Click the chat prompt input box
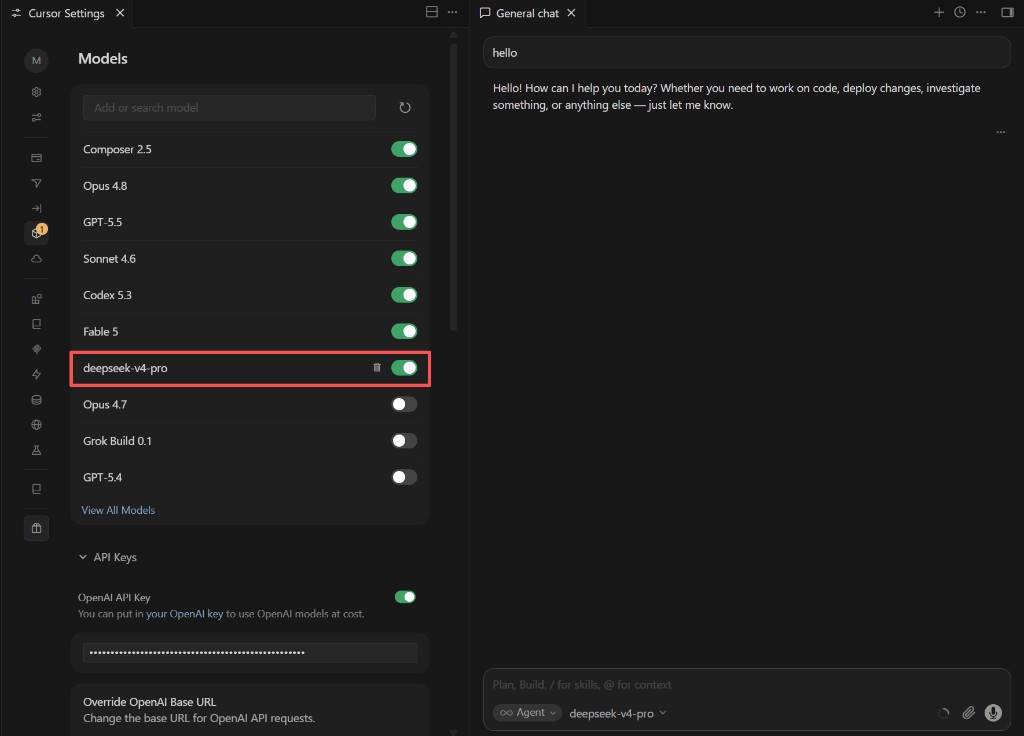This screenshot has width=1024, height=736. click(746, 684)
